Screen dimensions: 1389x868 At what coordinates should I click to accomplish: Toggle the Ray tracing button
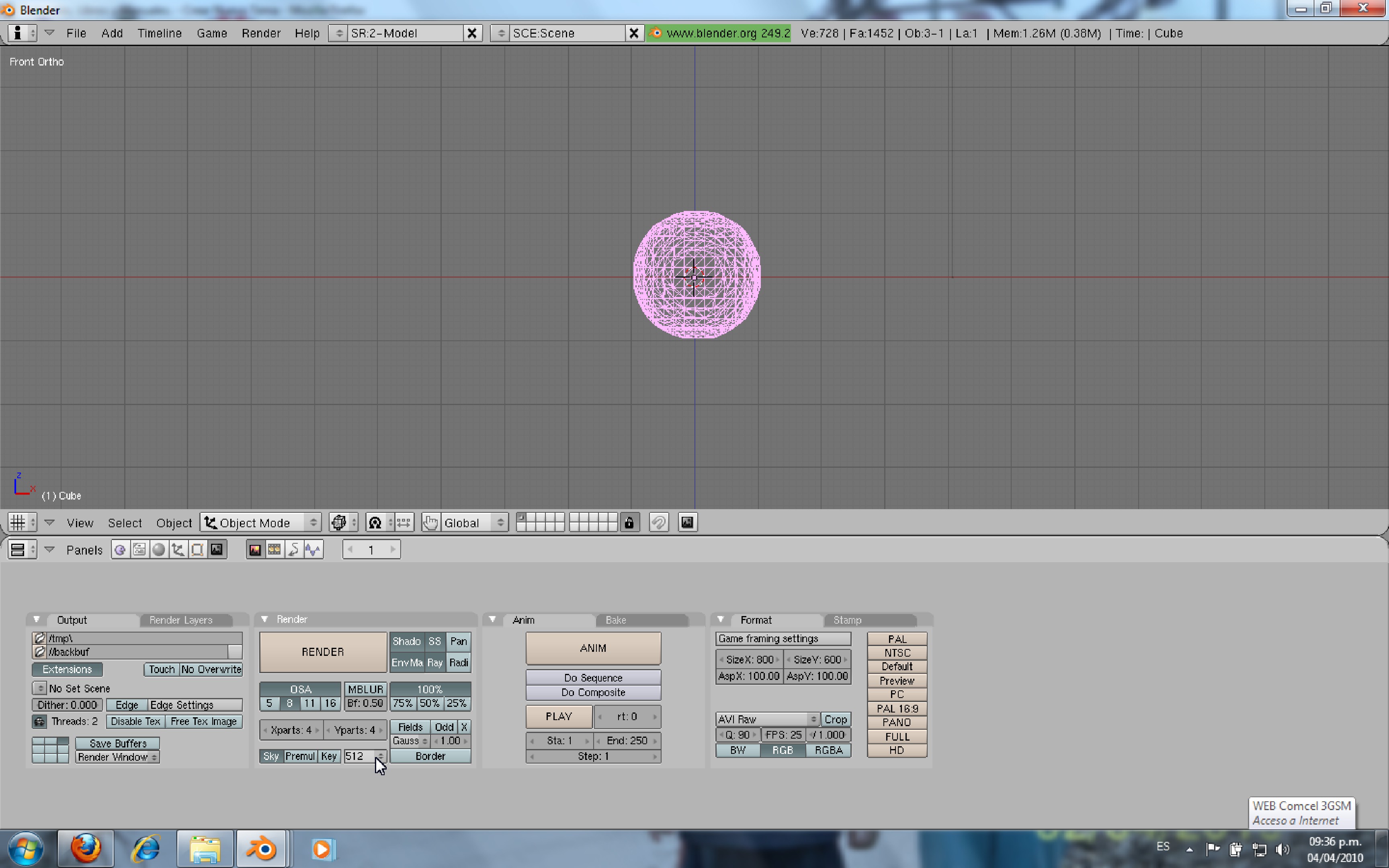tap(434, 663)
